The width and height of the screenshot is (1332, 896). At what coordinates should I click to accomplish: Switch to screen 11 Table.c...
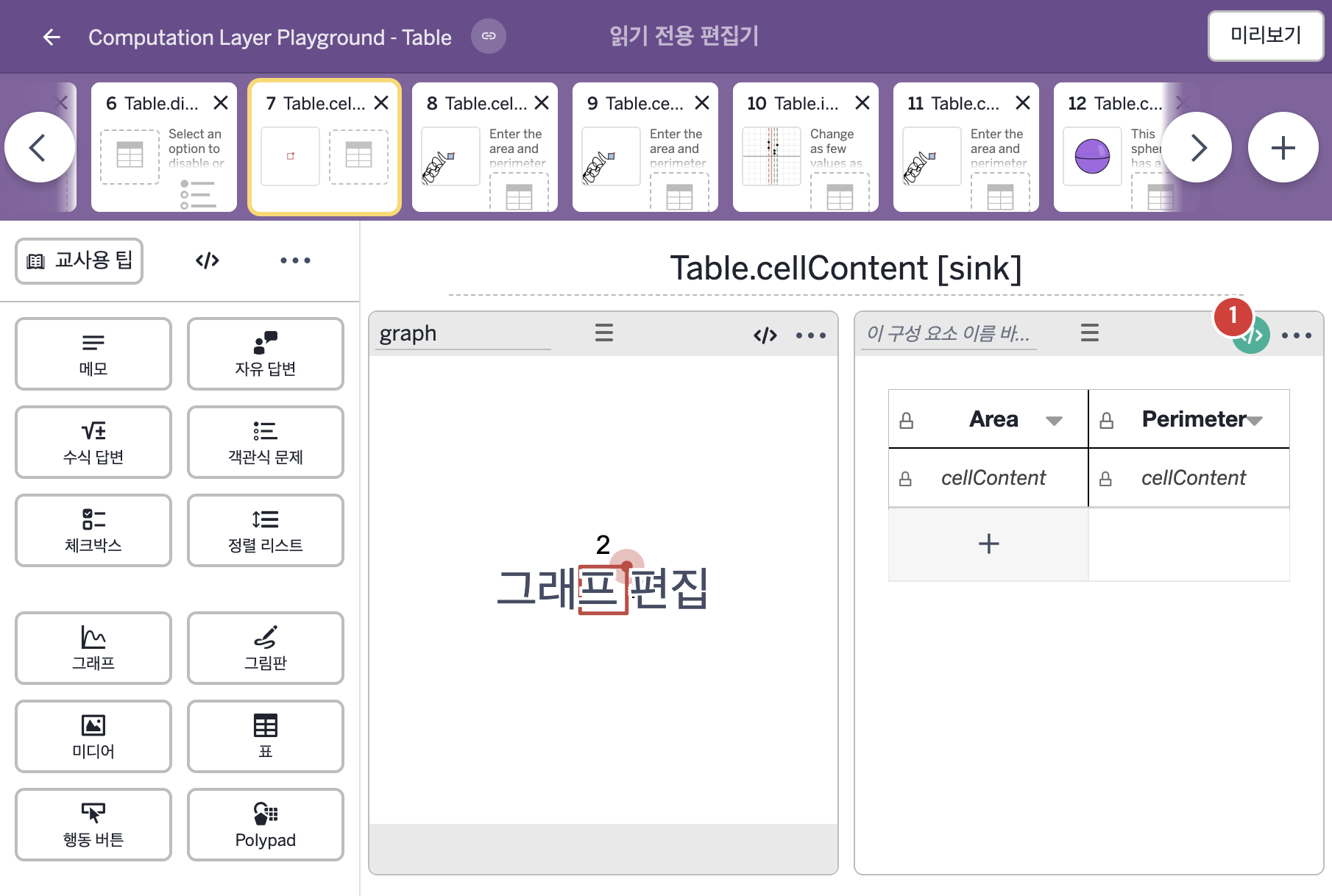click(x=966, y=147)
